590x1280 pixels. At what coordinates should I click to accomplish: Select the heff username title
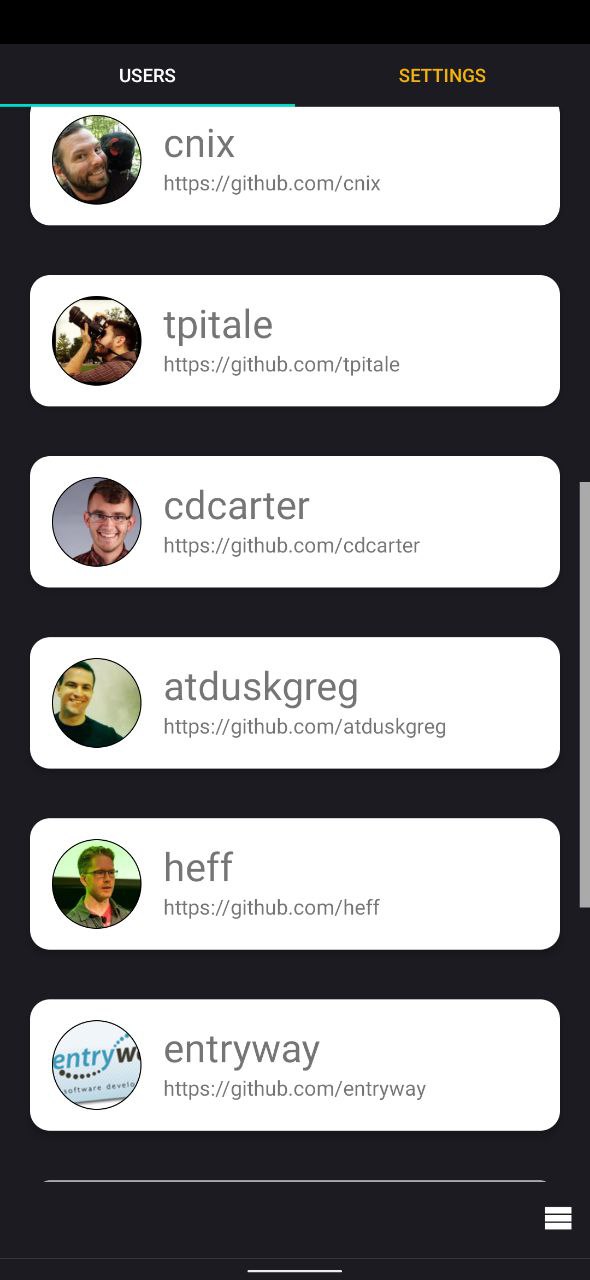(198, 867)
